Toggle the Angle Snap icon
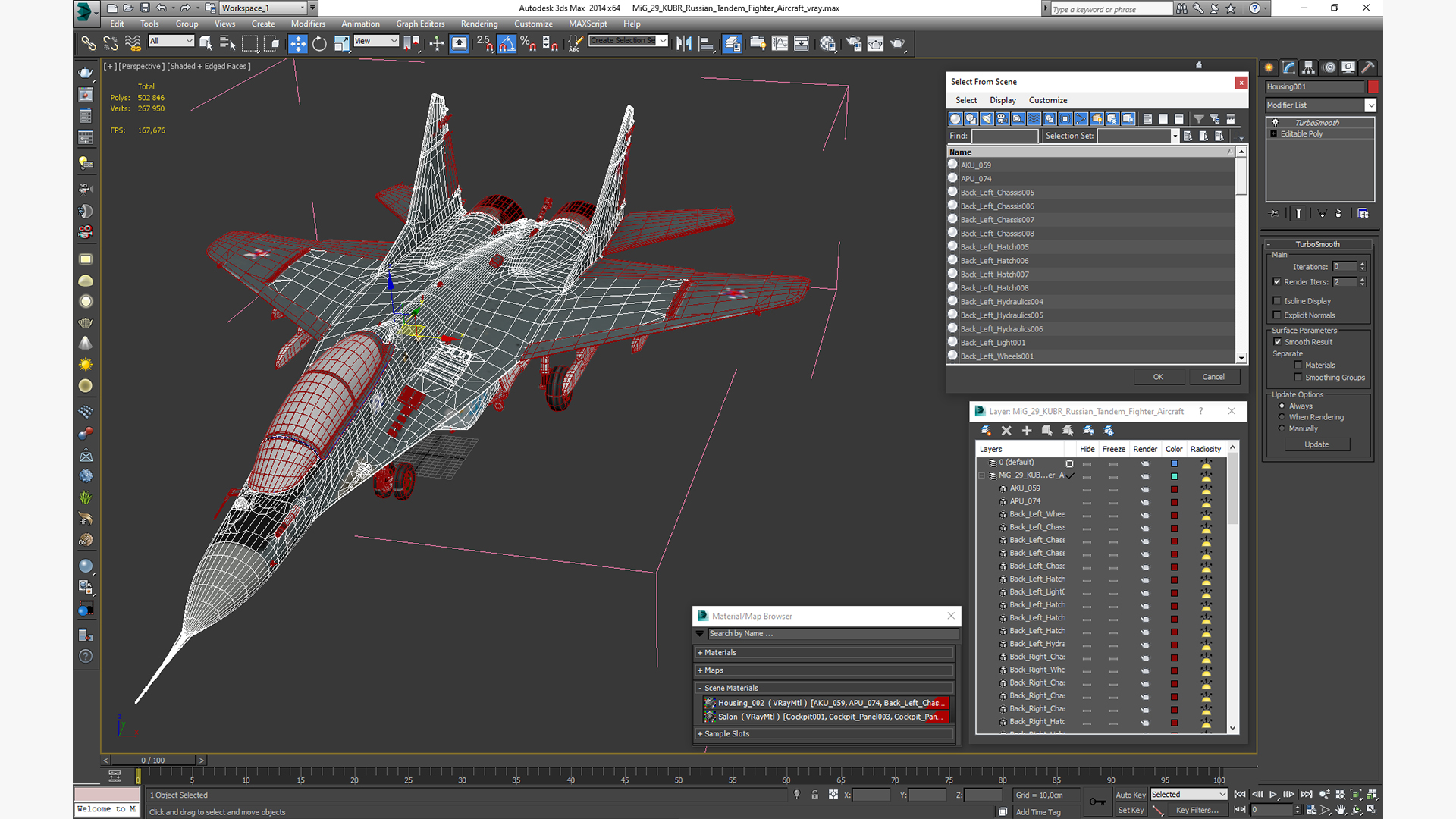The width and height of the screenshot is (1456, 819). [507, 44]
